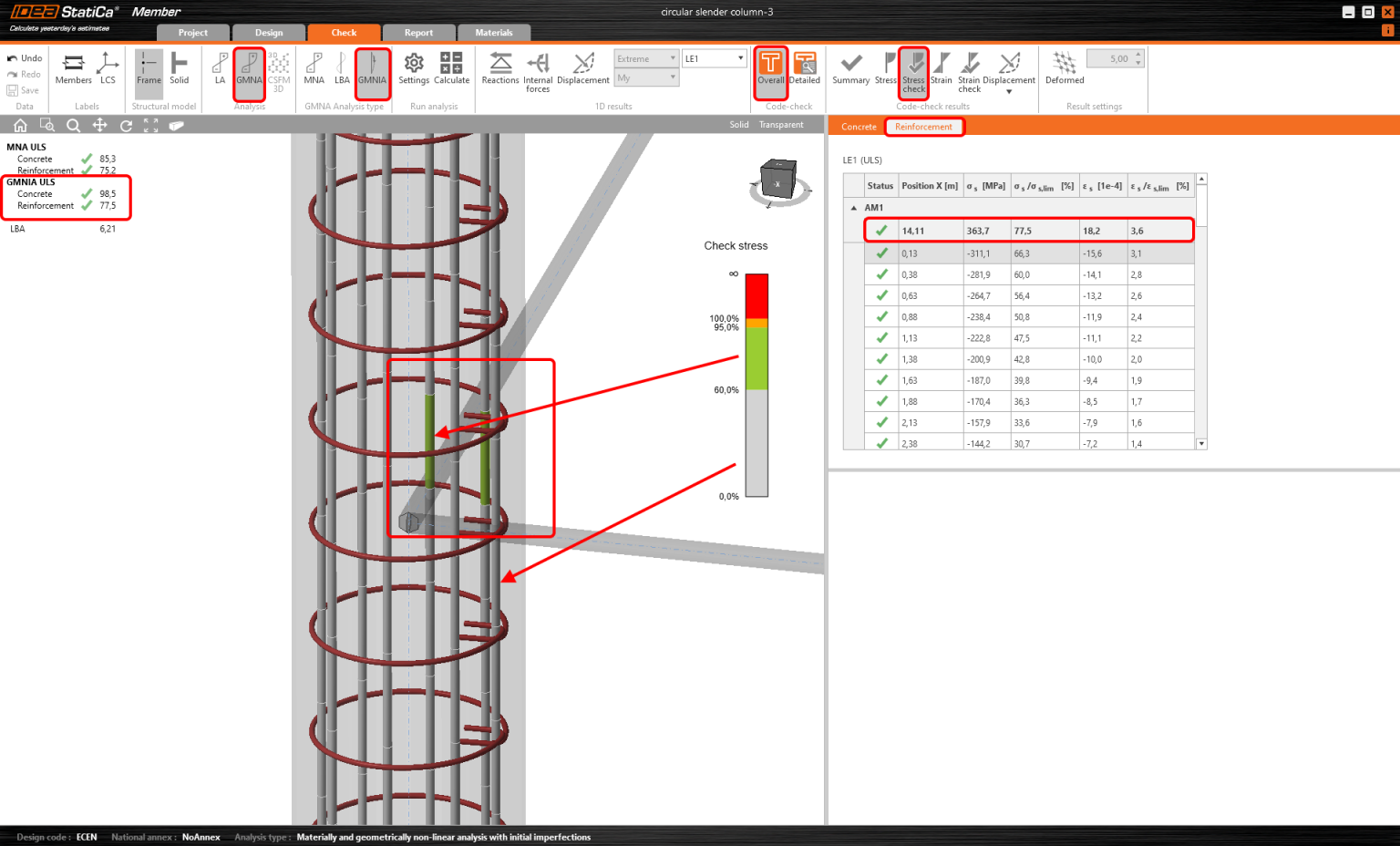Image resolution: width=1400 pixels, height=846 pixels.
Task: Switch viewport display to Solid
Action: 738,124
